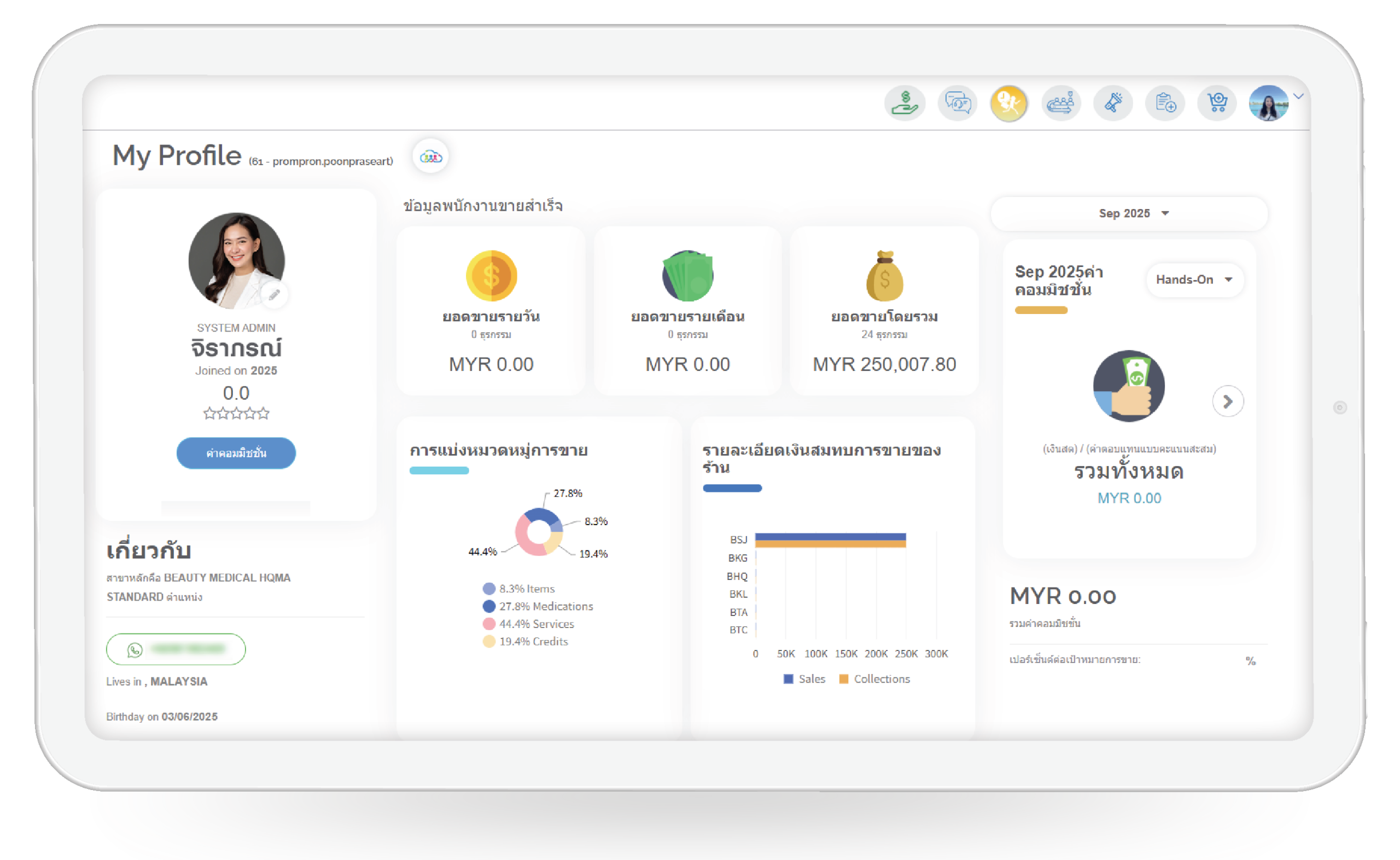The height and width of the screenshot is (860, 1400).
Task: Toggle the 44.4% Services legend entry
Action: pos(529,624)
